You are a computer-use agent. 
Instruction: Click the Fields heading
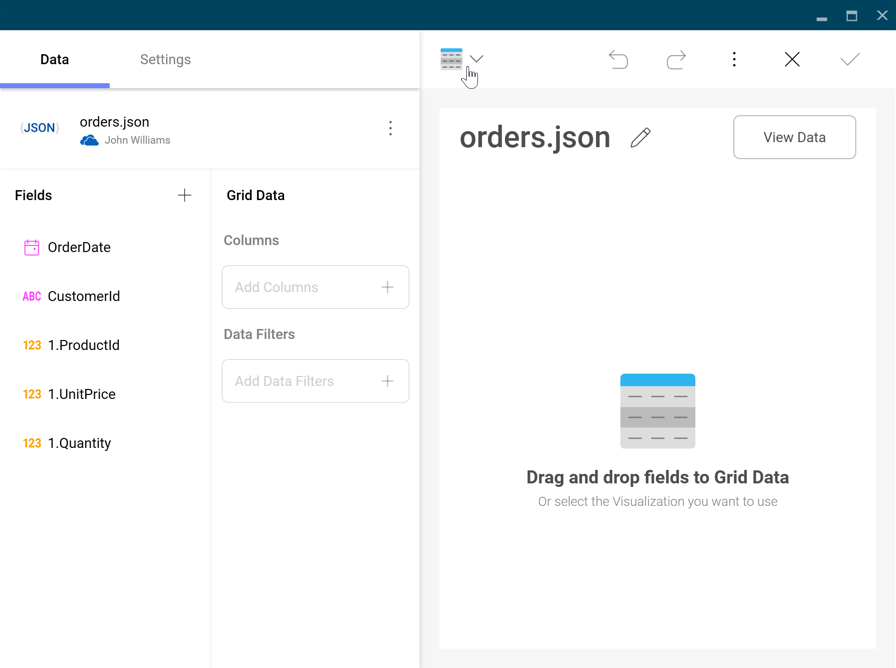point(33,195)
